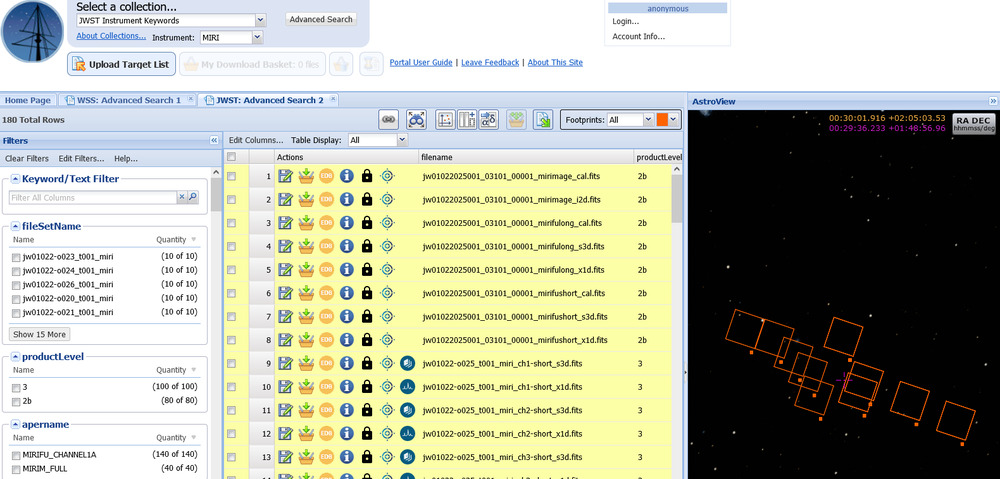This screenshot has height=479, width=1000.
Task: Go to the Home Page tab
Action: pos(27,100)
